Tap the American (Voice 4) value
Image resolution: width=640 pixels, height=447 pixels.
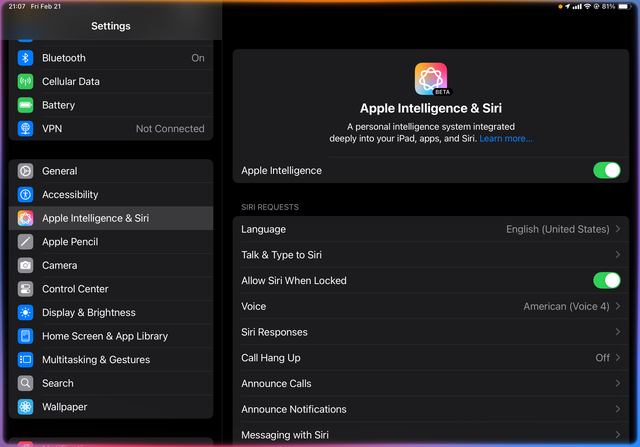point(566,307)
